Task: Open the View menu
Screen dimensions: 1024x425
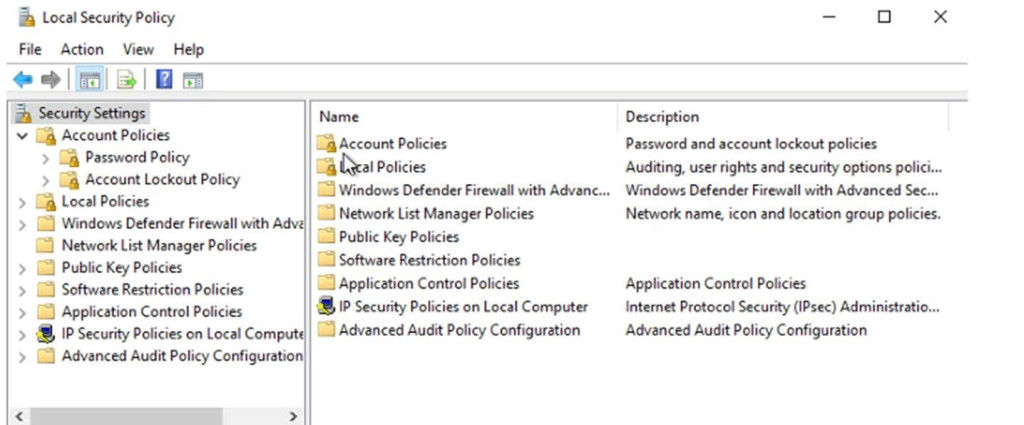Action: coord(138,50)
